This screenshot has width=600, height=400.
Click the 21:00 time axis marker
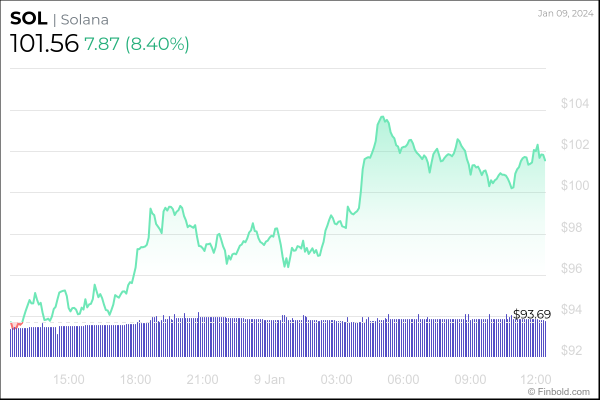tap(203, 380)
